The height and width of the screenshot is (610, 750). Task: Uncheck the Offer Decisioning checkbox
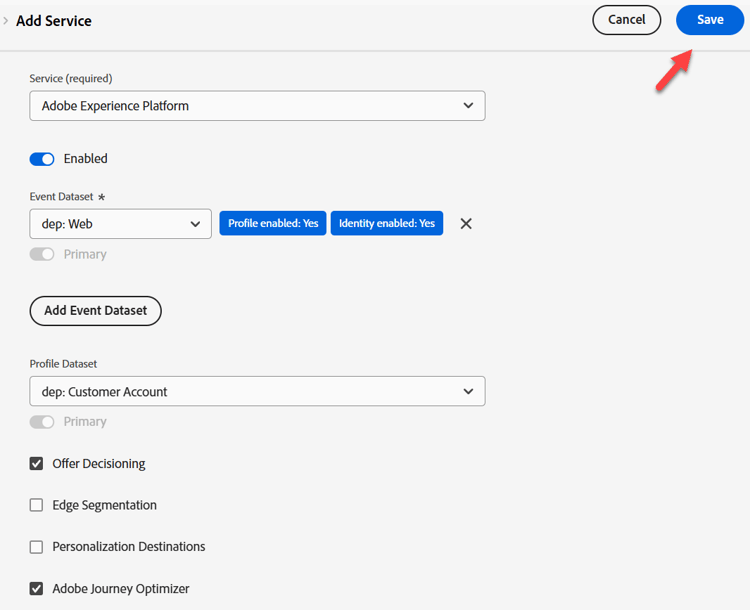point(36,464)
